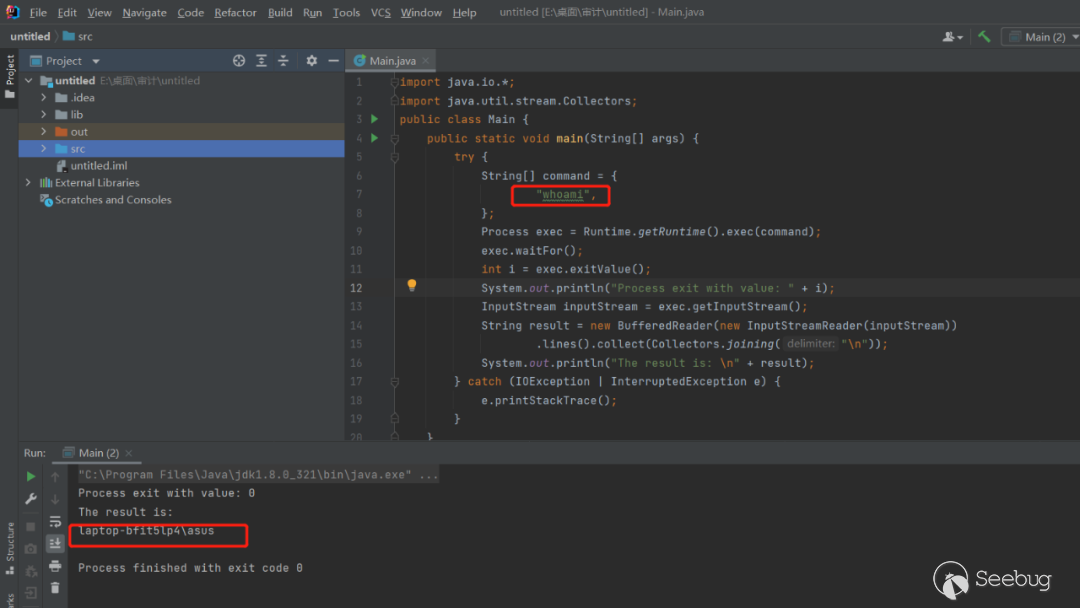This screenshot has height=608, width=1080.
Task: Click the run gutter arrow beside main method
Action: coord(375,138)
